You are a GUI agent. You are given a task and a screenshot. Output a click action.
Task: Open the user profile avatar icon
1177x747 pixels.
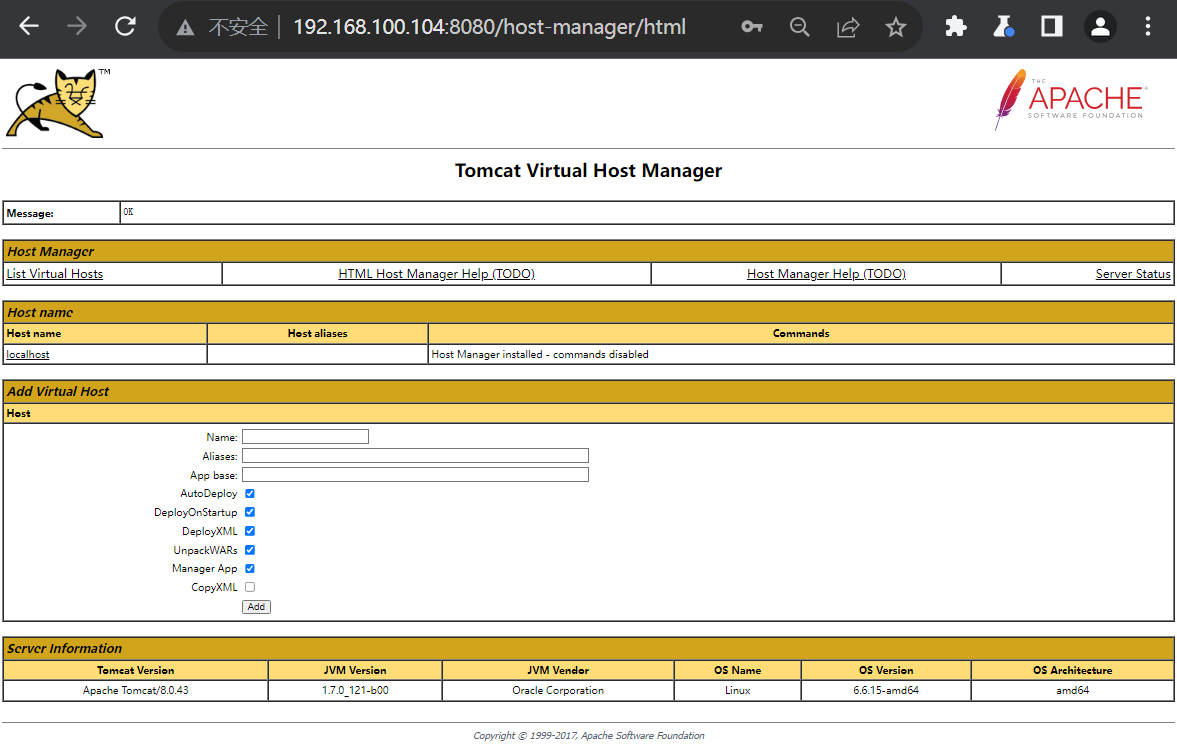1100,27
